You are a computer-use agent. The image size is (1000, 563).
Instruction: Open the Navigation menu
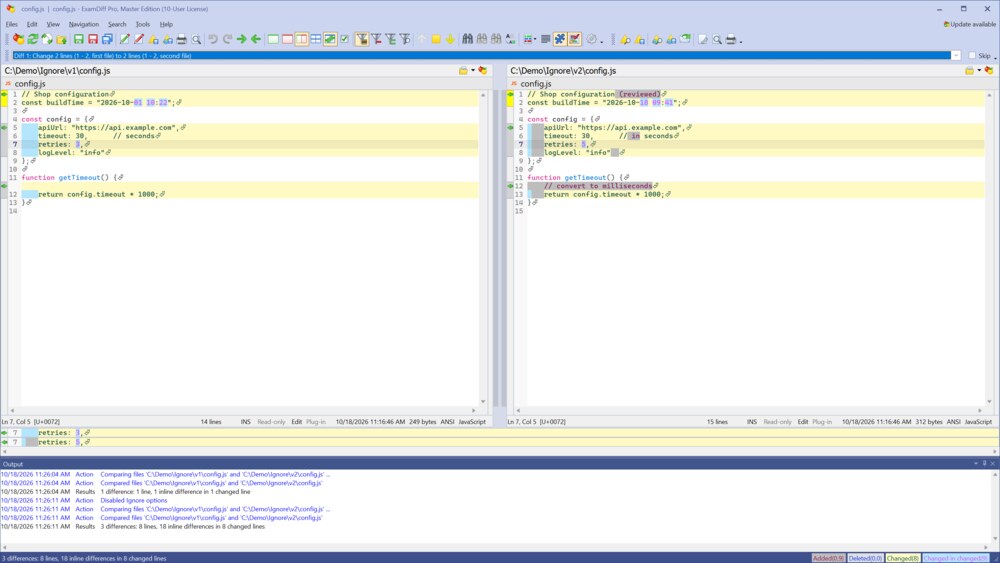click(84, 24)
